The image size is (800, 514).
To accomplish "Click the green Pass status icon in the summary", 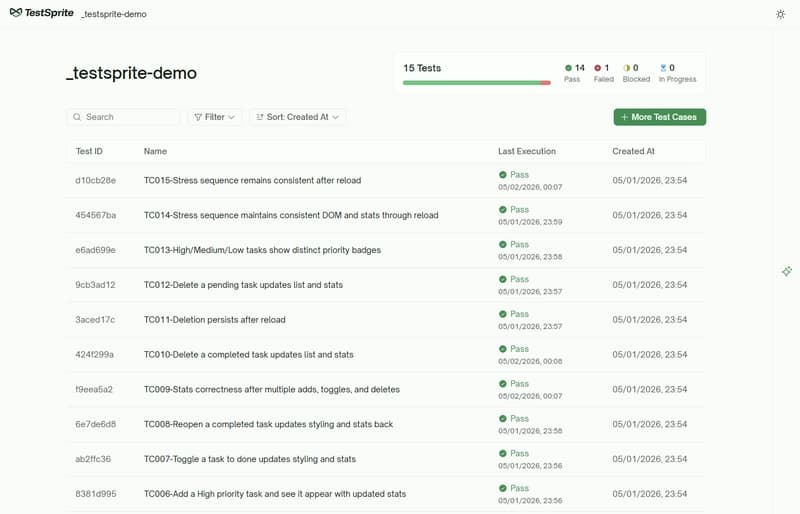I will tap(568, 68).
